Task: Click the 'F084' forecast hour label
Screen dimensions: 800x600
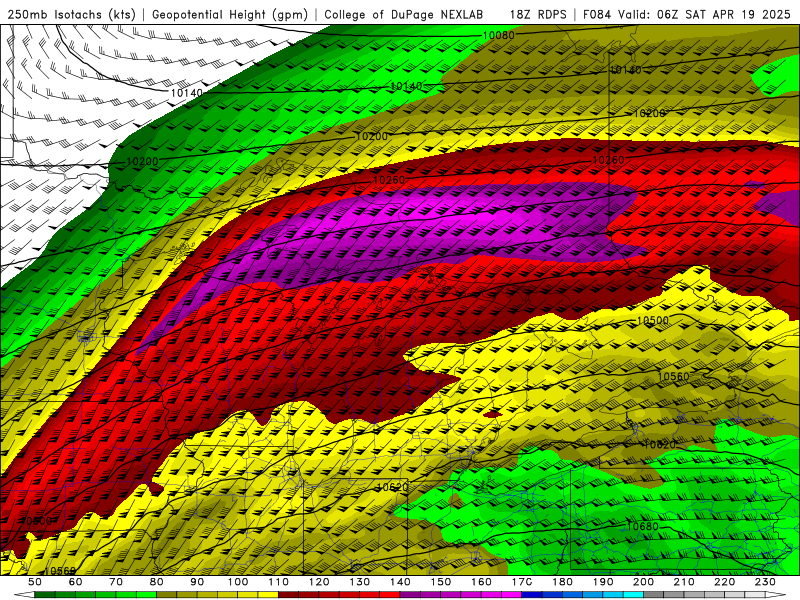Action: (x=598, y=14)
